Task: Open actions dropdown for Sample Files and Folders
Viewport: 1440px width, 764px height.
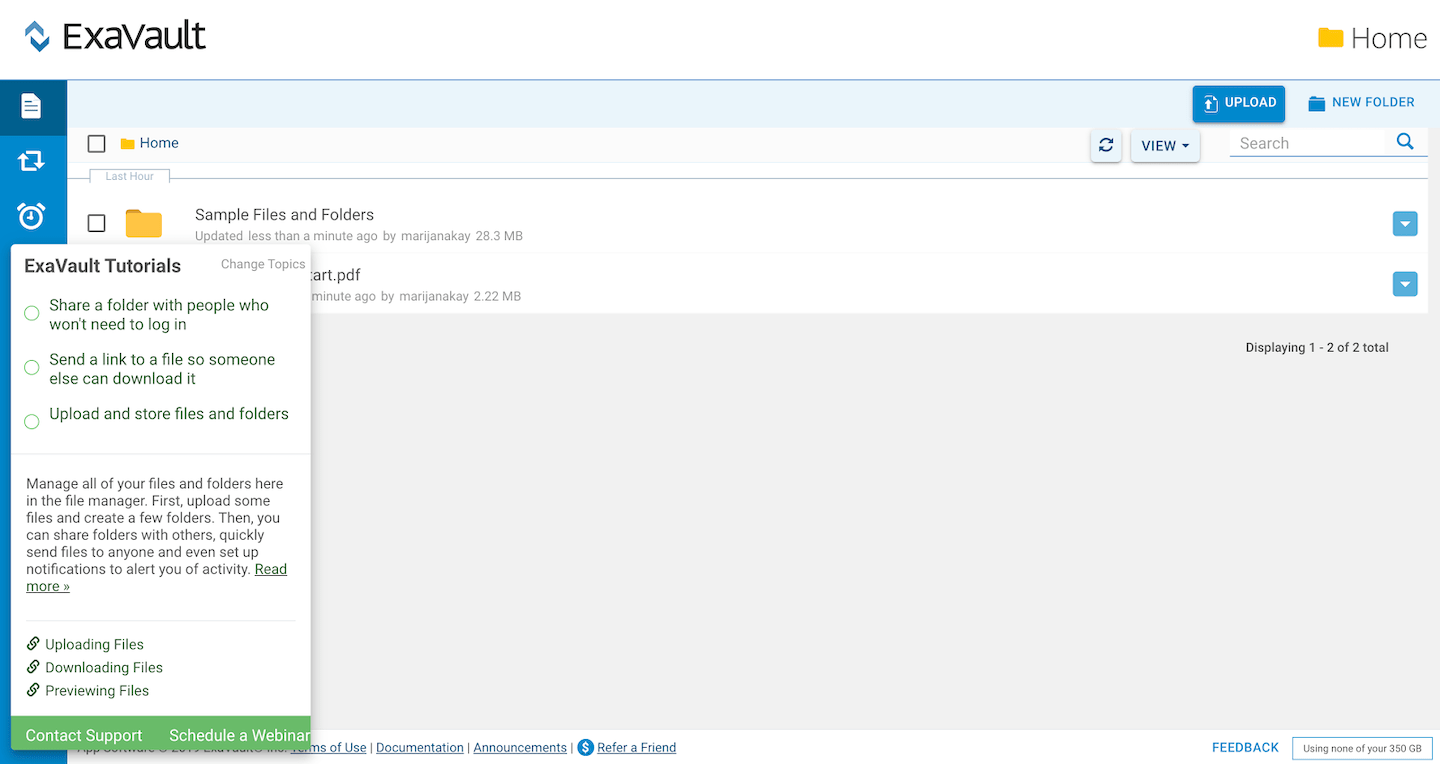Action: 1405,224
